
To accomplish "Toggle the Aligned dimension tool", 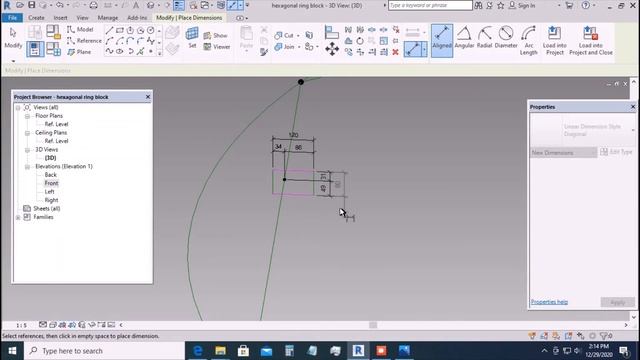I will coord(442,40).
